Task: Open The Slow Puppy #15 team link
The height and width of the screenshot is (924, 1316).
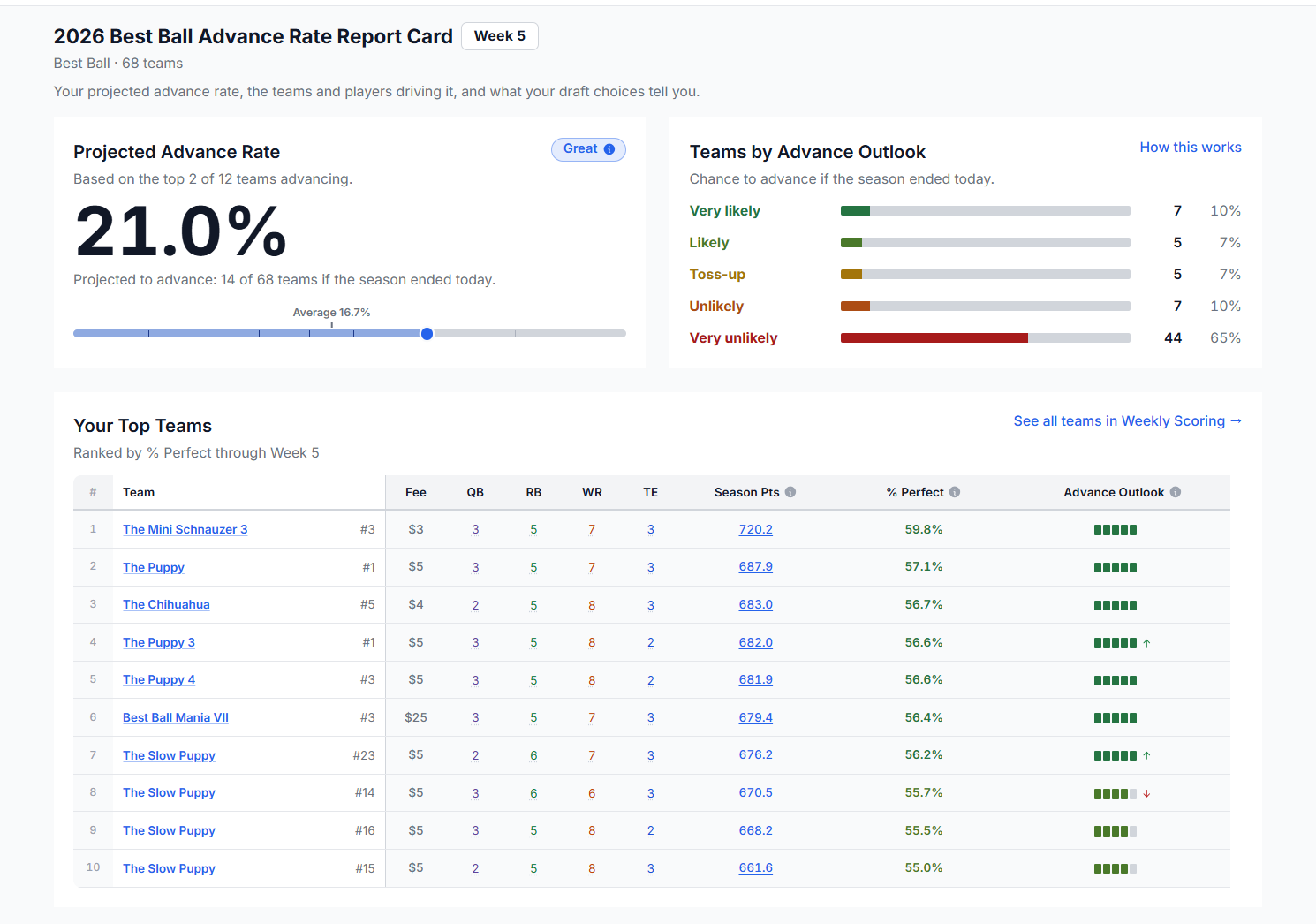Action: pyautogui.click(x=169, y=868)
